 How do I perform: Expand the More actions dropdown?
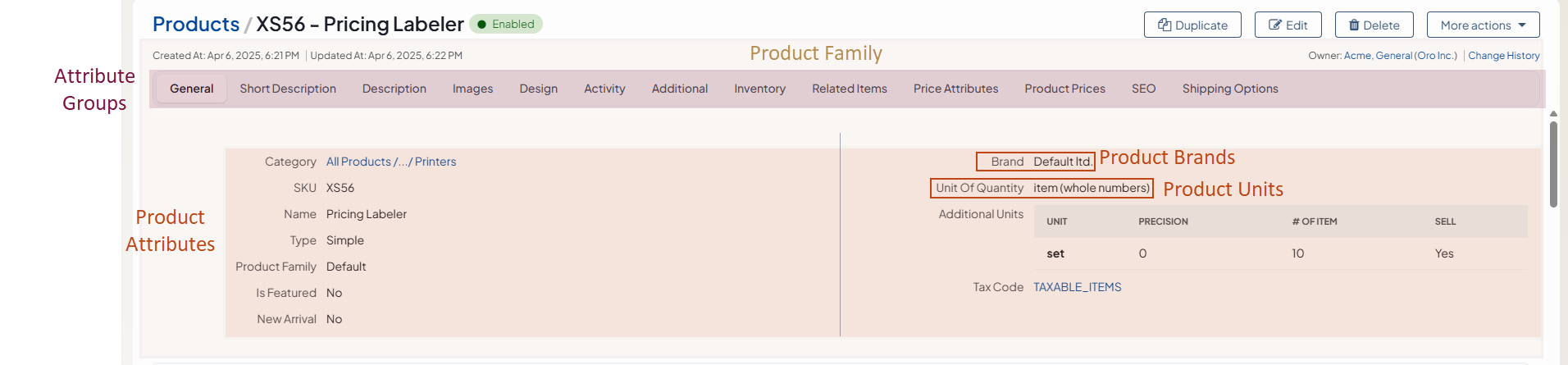point(1483,25)
